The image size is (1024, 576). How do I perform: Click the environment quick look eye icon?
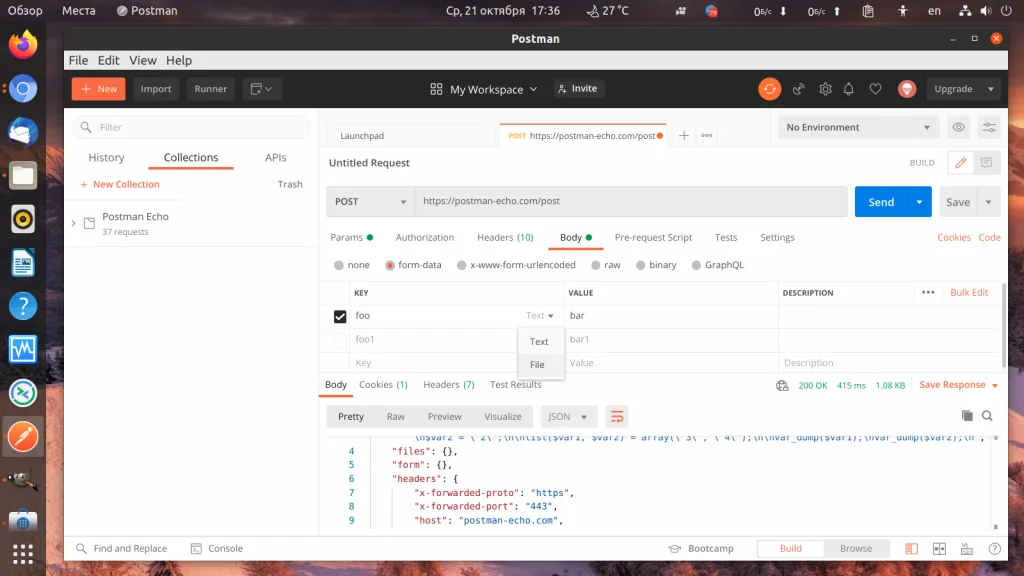coord(958,128)
